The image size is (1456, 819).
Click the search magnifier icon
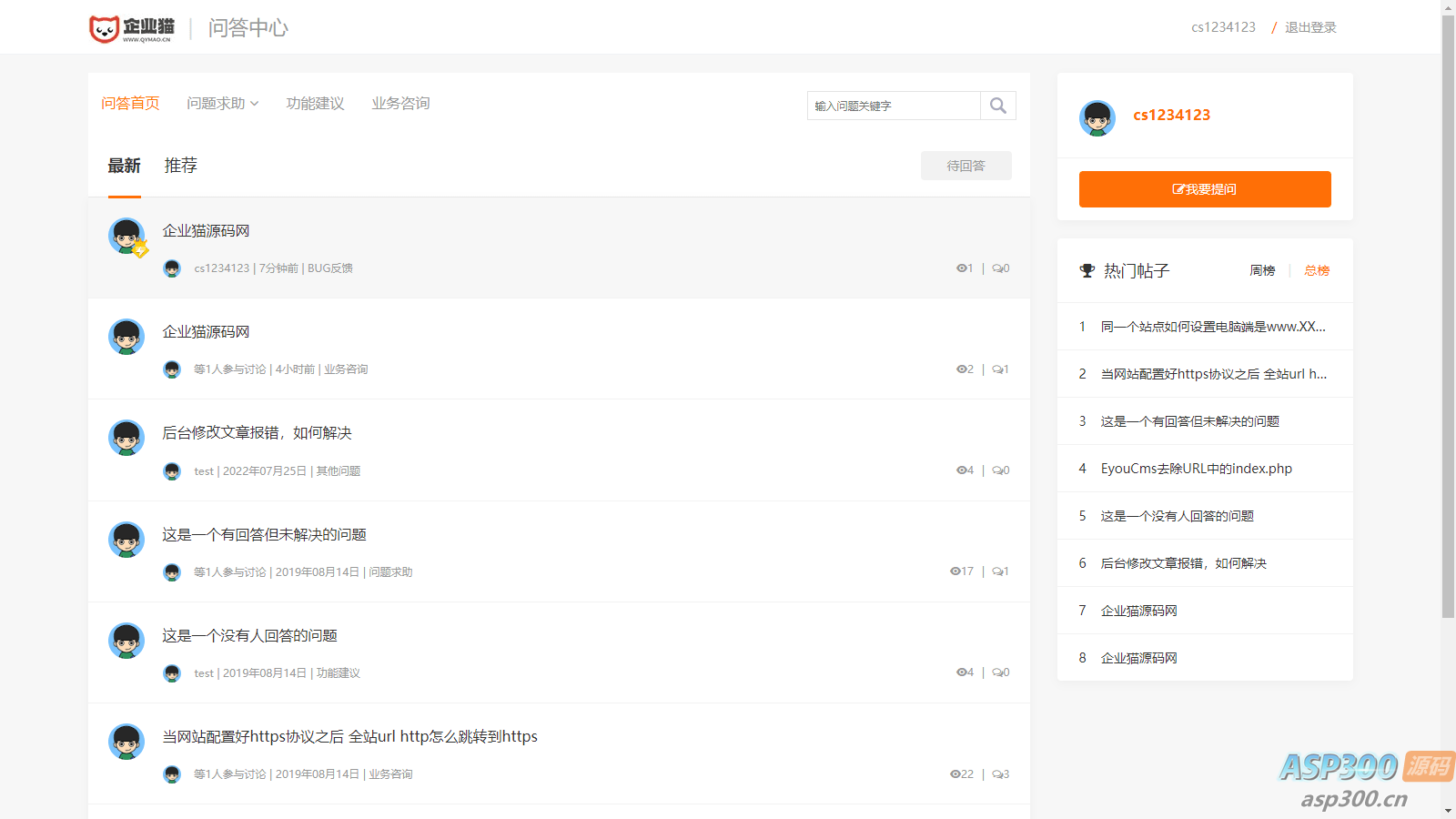pos(997,106)
